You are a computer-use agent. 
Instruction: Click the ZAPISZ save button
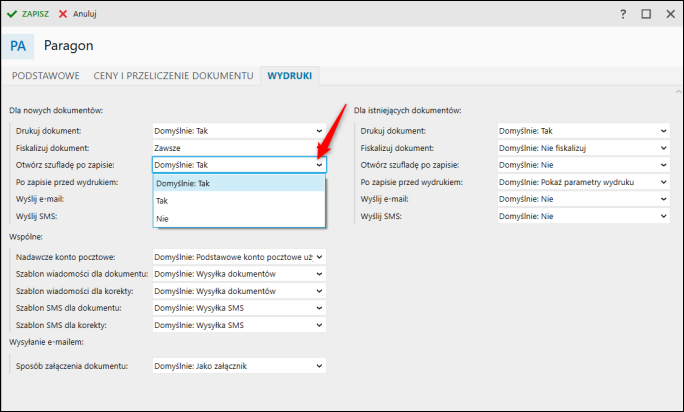pyautogui.click(x=28, y=14)
